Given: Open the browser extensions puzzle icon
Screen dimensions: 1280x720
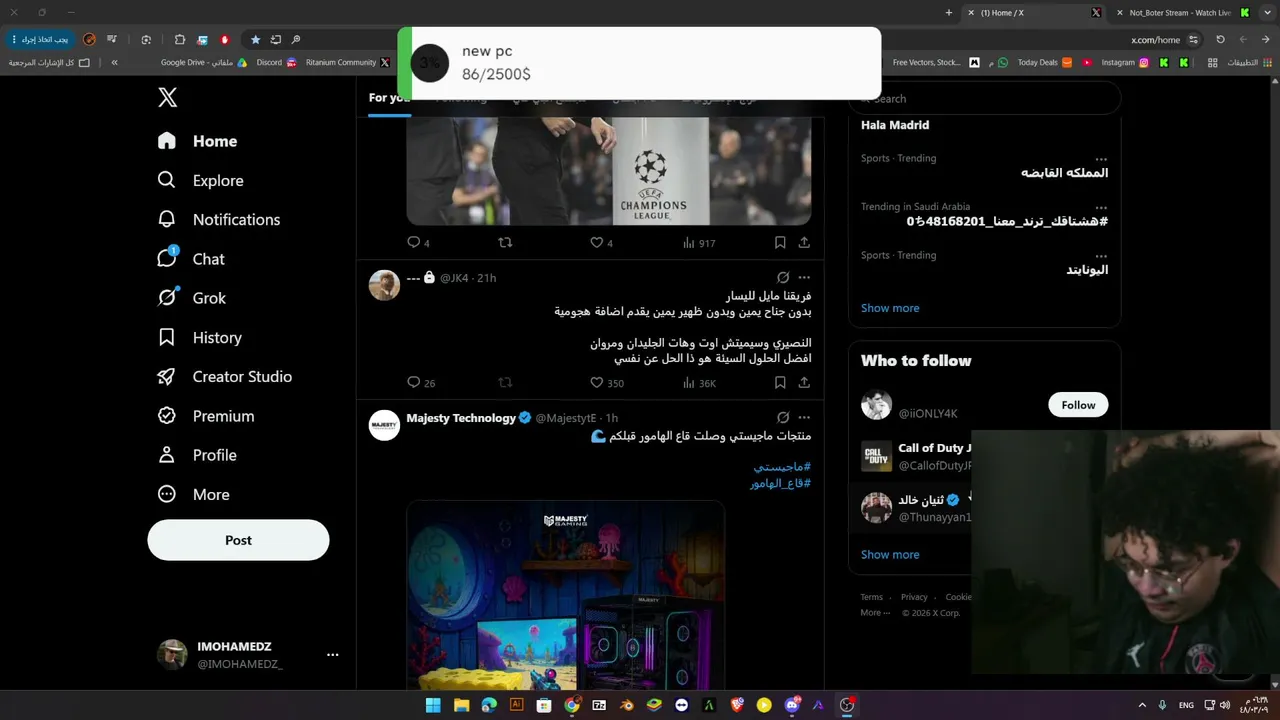Looking at the screenshot, I should pyautogui.click(x=180, y=40).
